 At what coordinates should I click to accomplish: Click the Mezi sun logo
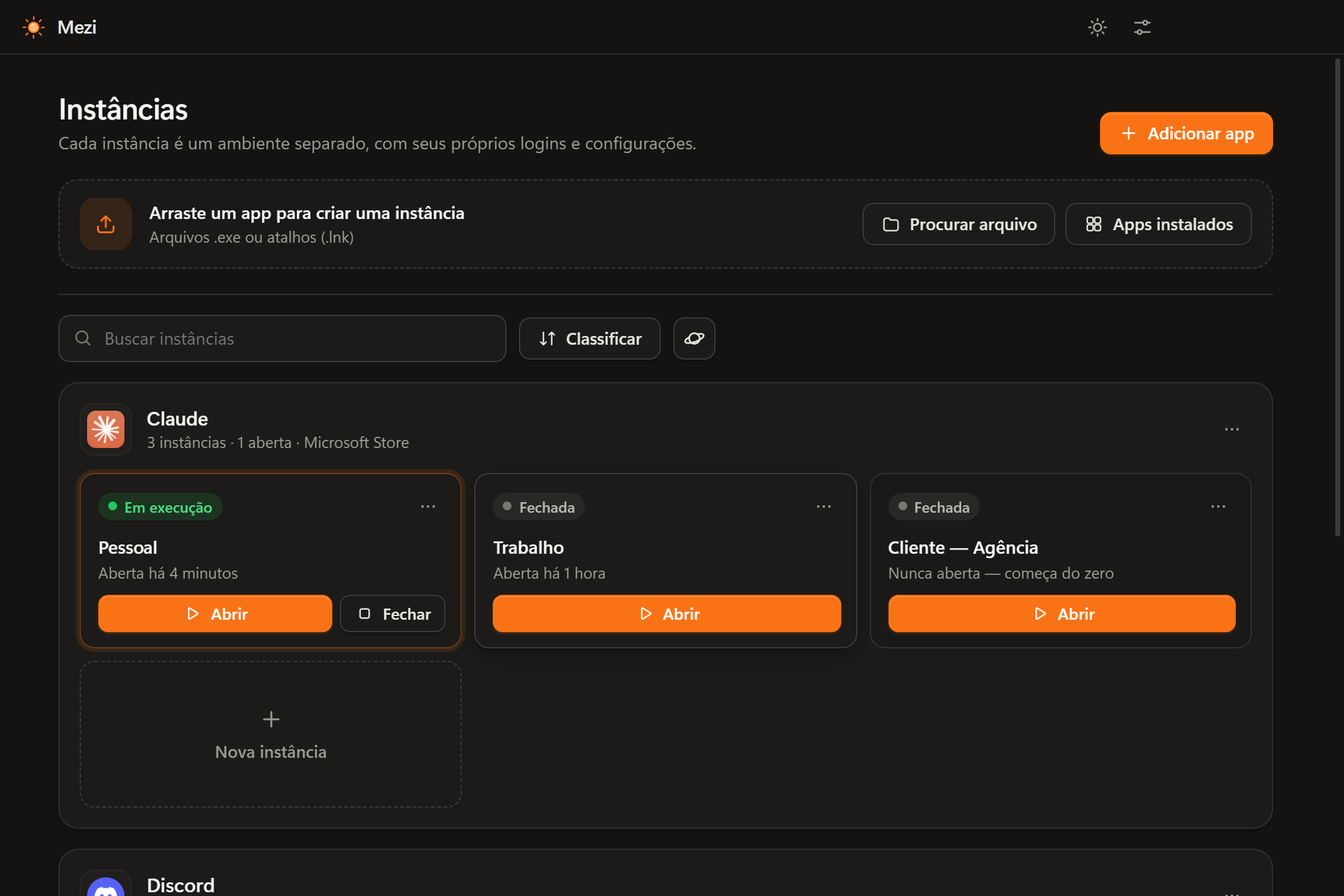(34, 27)
